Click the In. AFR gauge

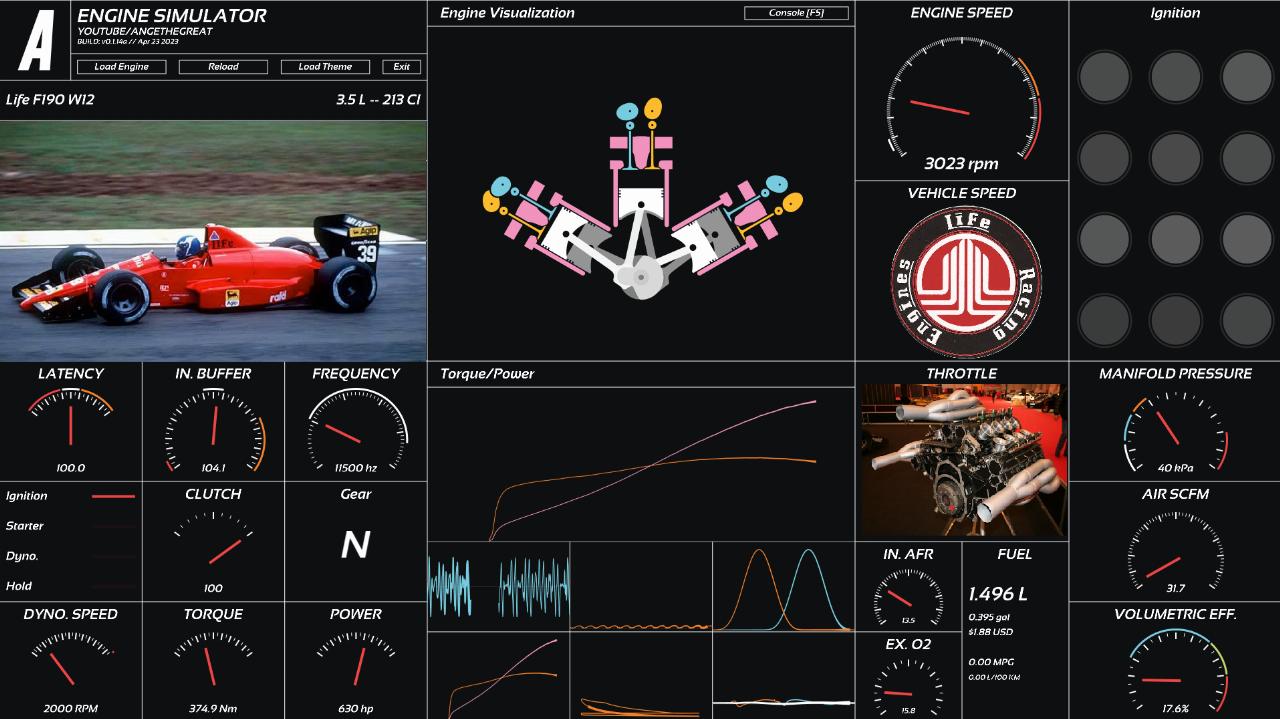(x=908, y=597)
